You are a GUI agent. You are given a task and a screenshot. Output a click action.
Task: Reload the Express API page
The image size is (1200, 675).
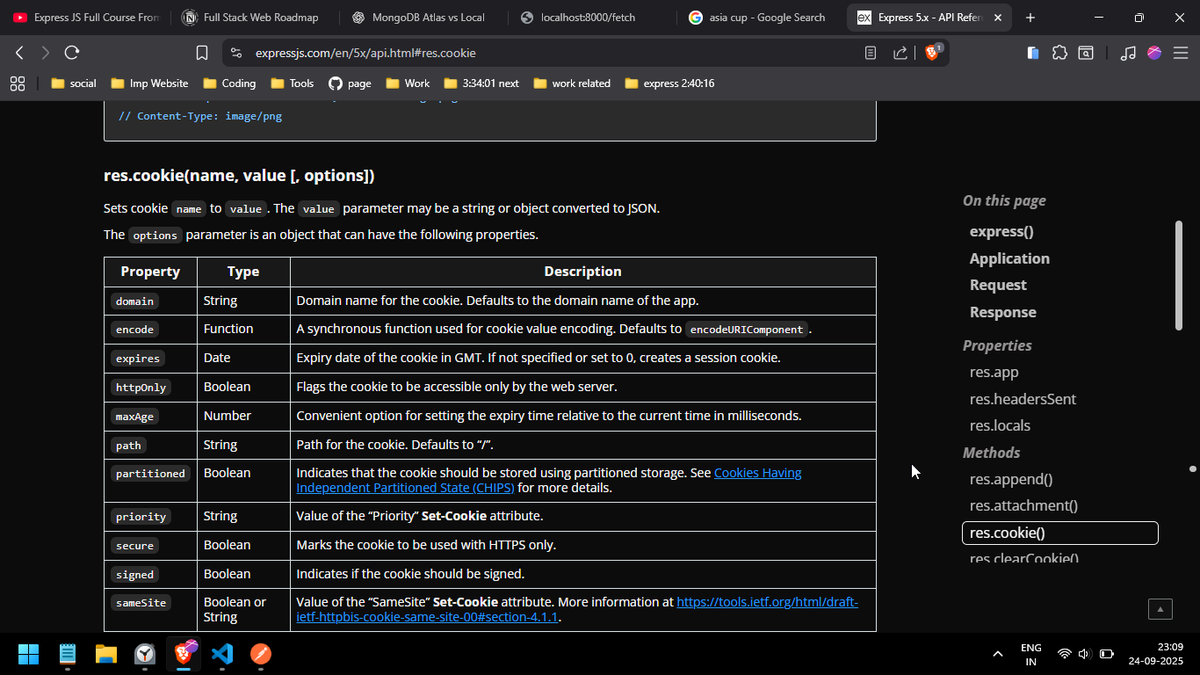click(x=71, y=52)
